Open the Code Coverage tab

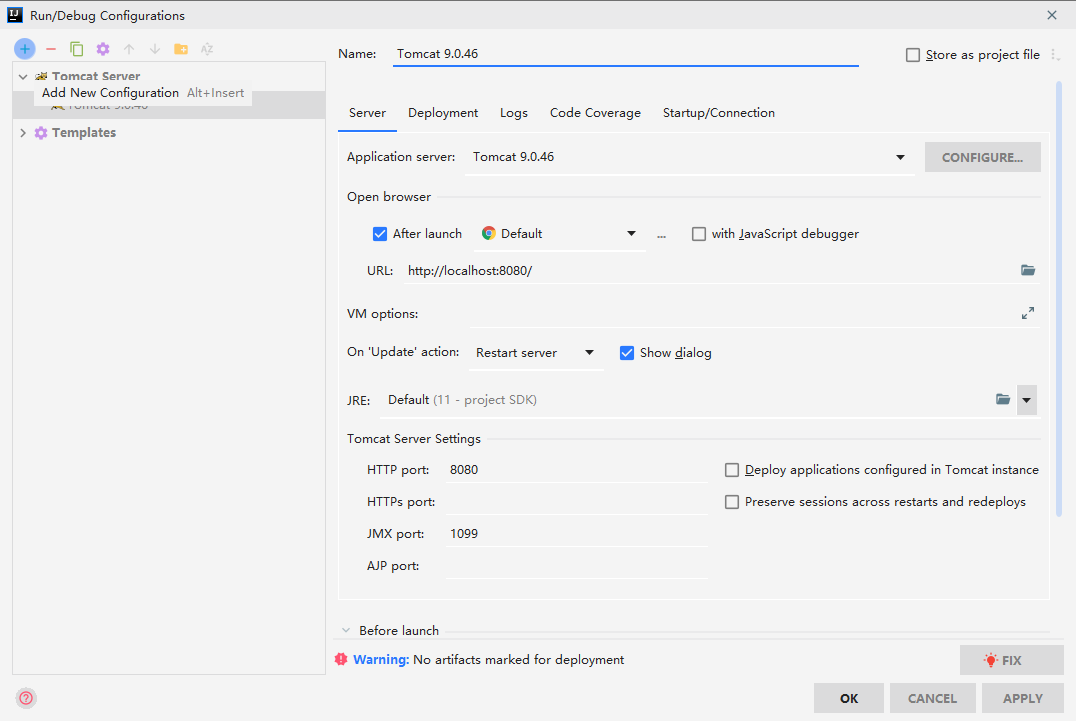pos(595,113)
